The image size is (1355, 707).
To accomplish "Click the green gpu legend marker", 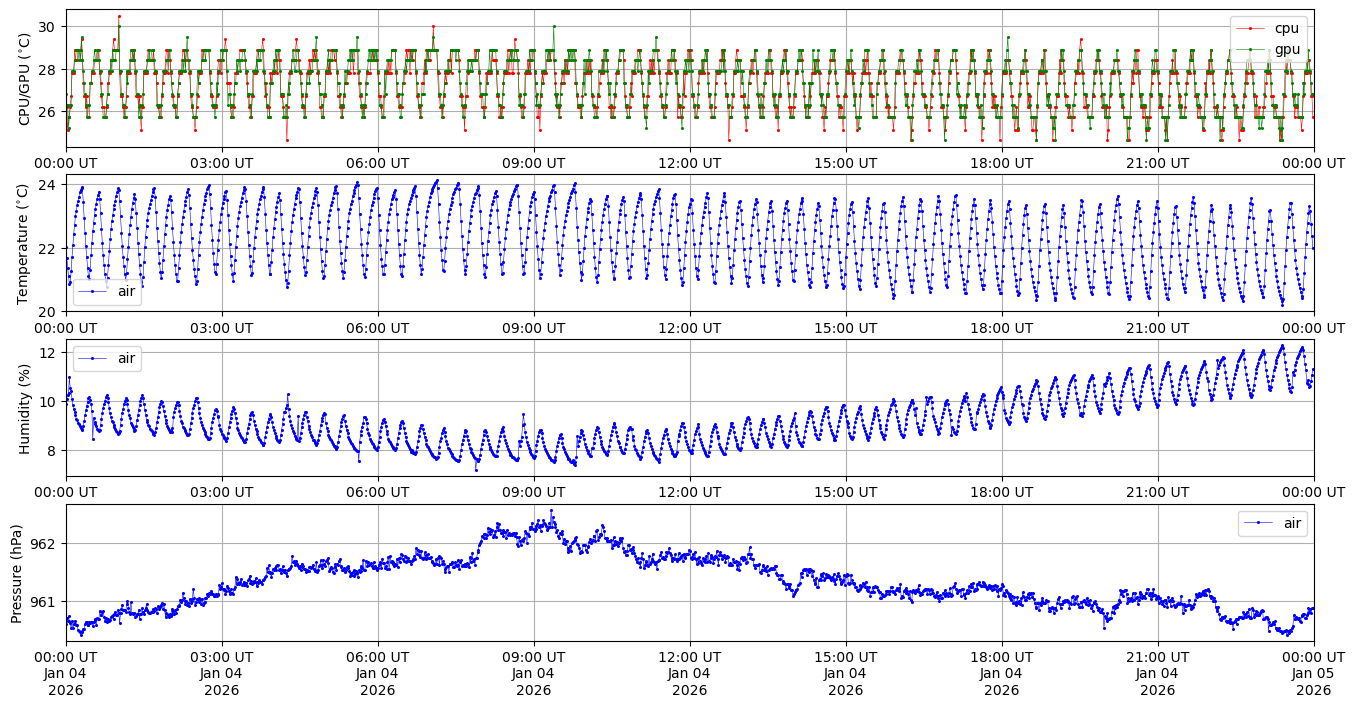I will point(1252,49).
